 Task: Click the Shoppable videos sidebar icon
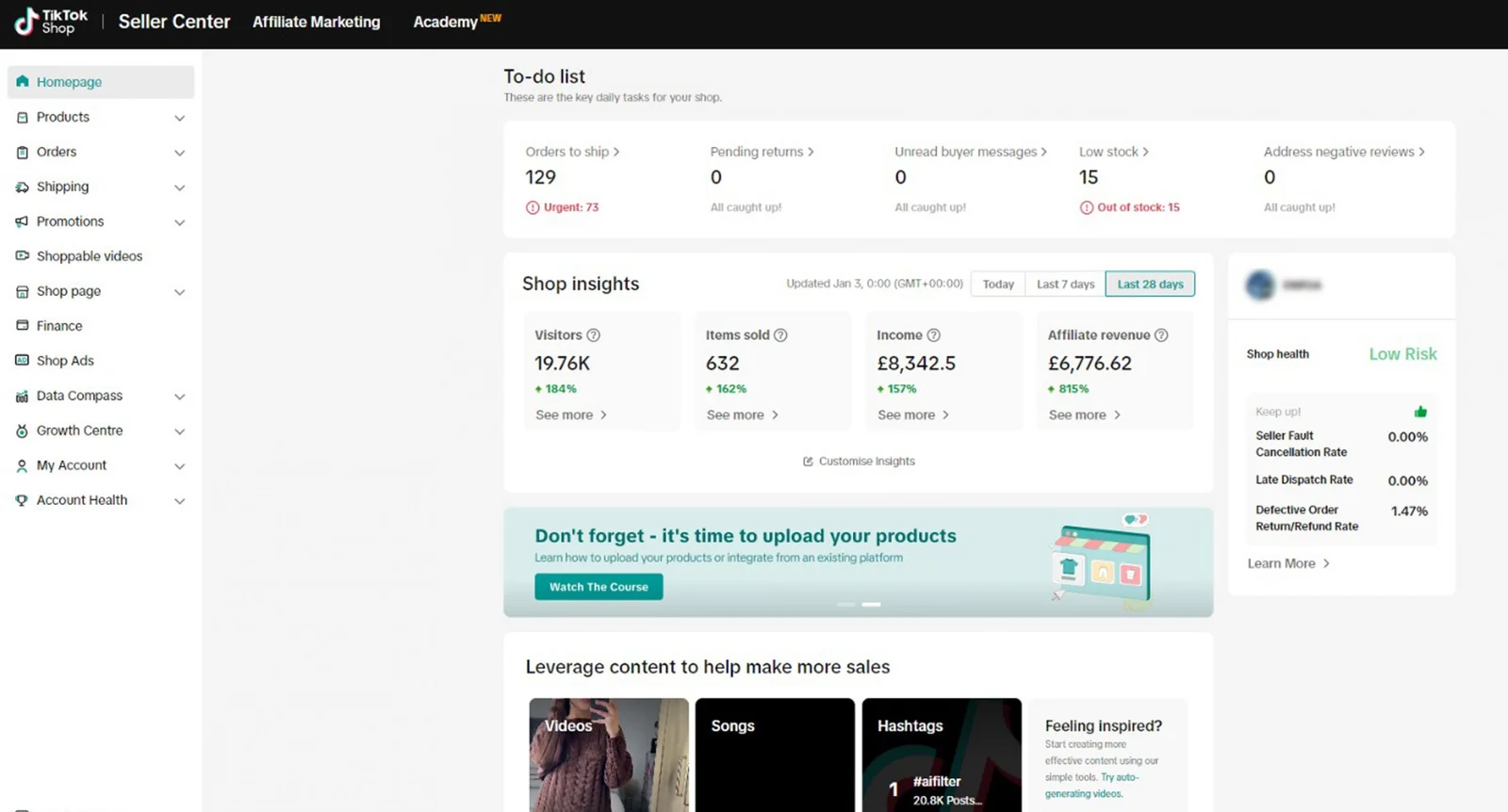pyautogui.click(x=23, y=256)
